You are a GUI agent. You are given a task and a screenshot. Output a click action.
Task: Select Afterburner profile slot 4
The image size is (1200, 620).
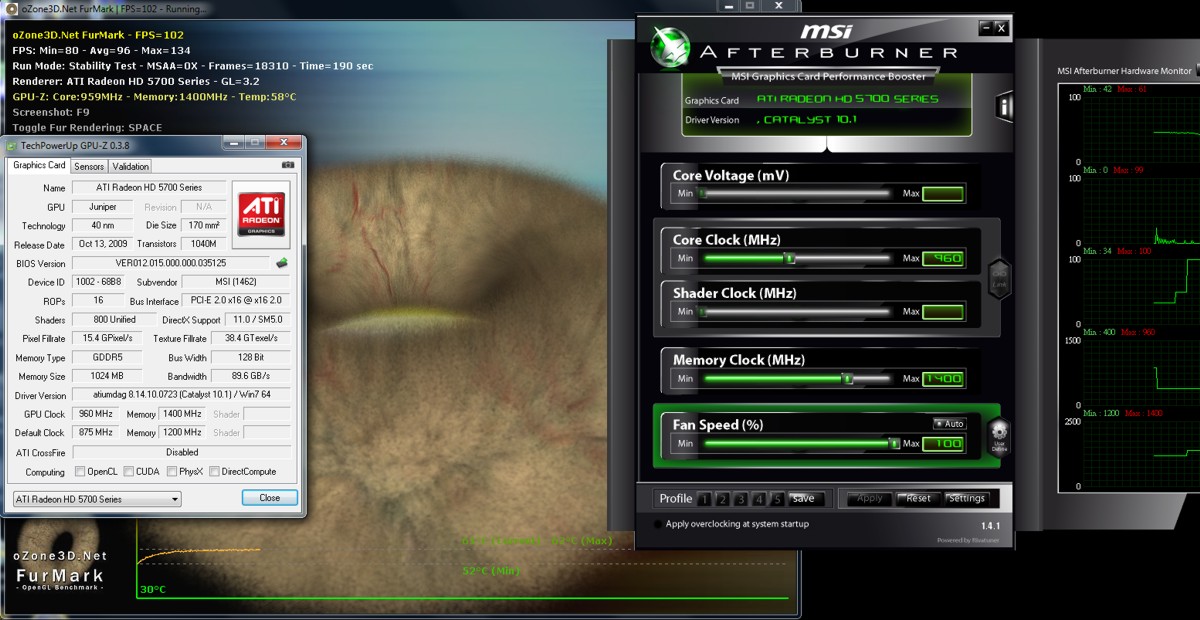[760, 499]
